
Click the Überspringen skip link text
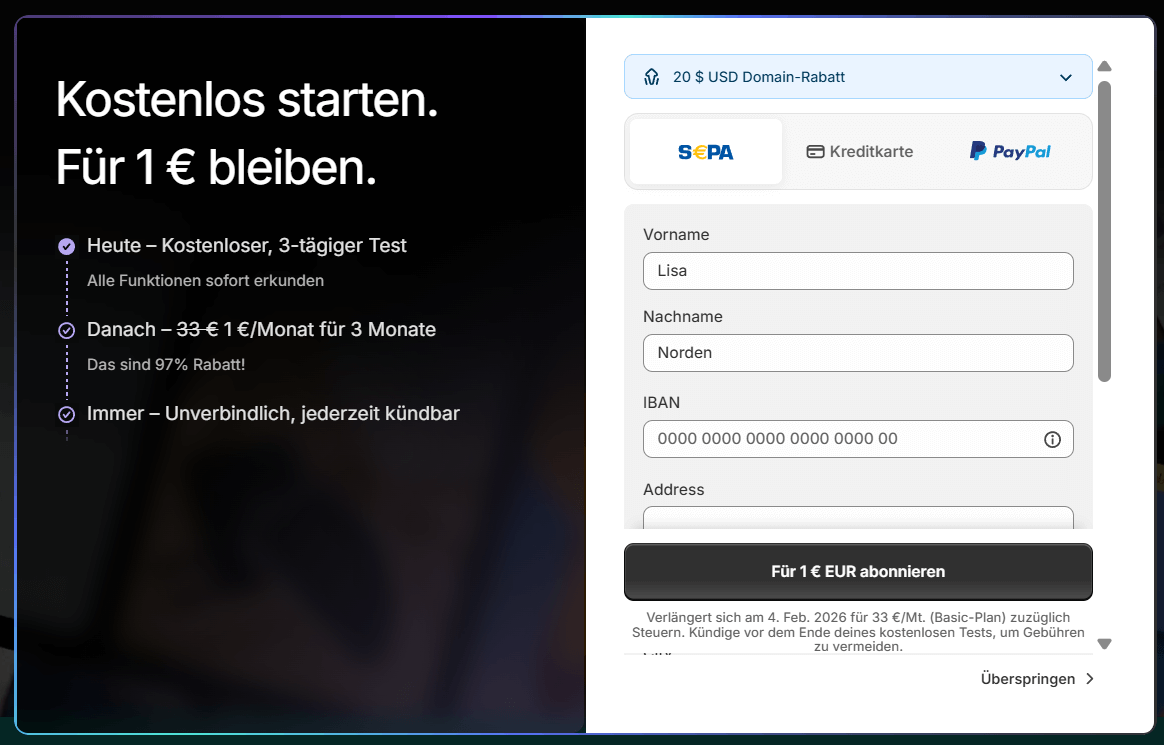[x=1027, y=679]
